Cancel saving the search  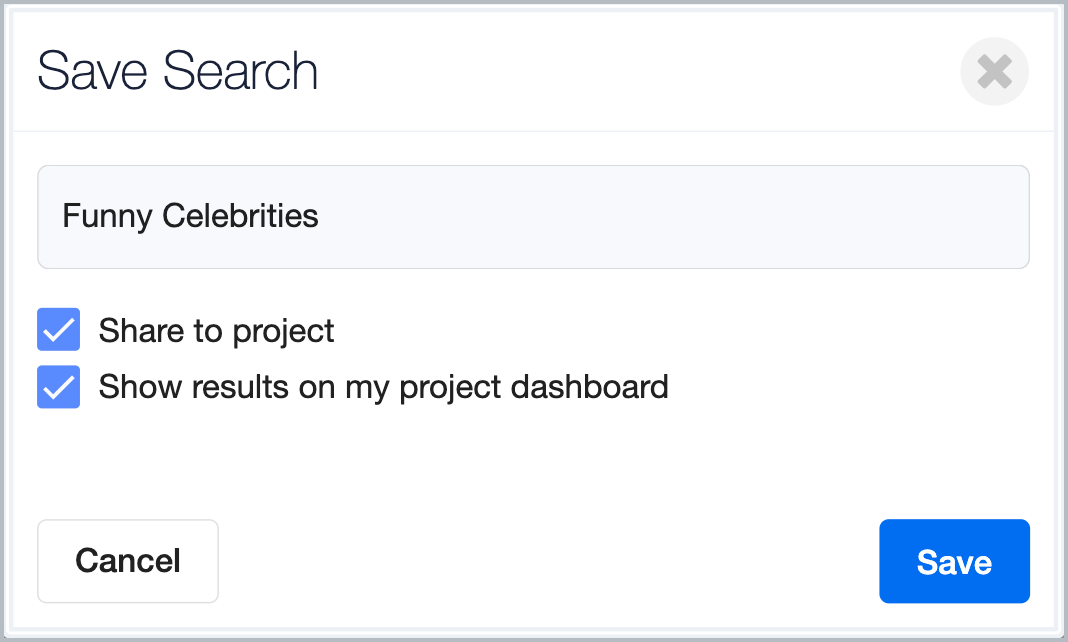pyautogui.click(x=128, y=561)
